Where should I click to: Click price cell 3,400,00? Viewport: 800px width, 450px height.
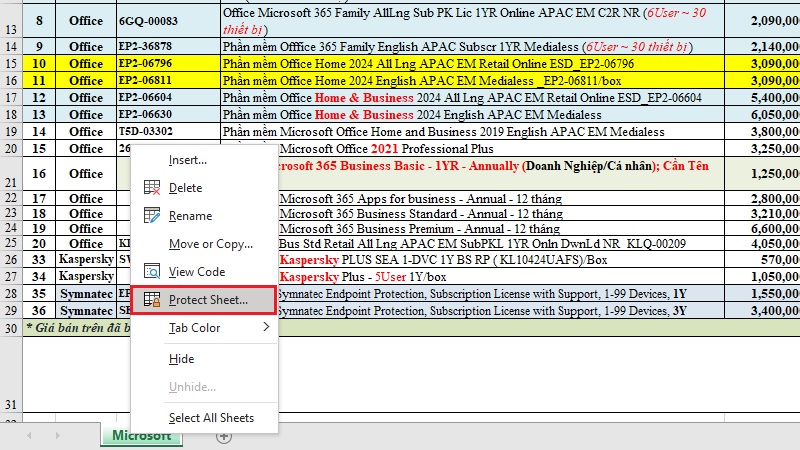tap(762, 310)
